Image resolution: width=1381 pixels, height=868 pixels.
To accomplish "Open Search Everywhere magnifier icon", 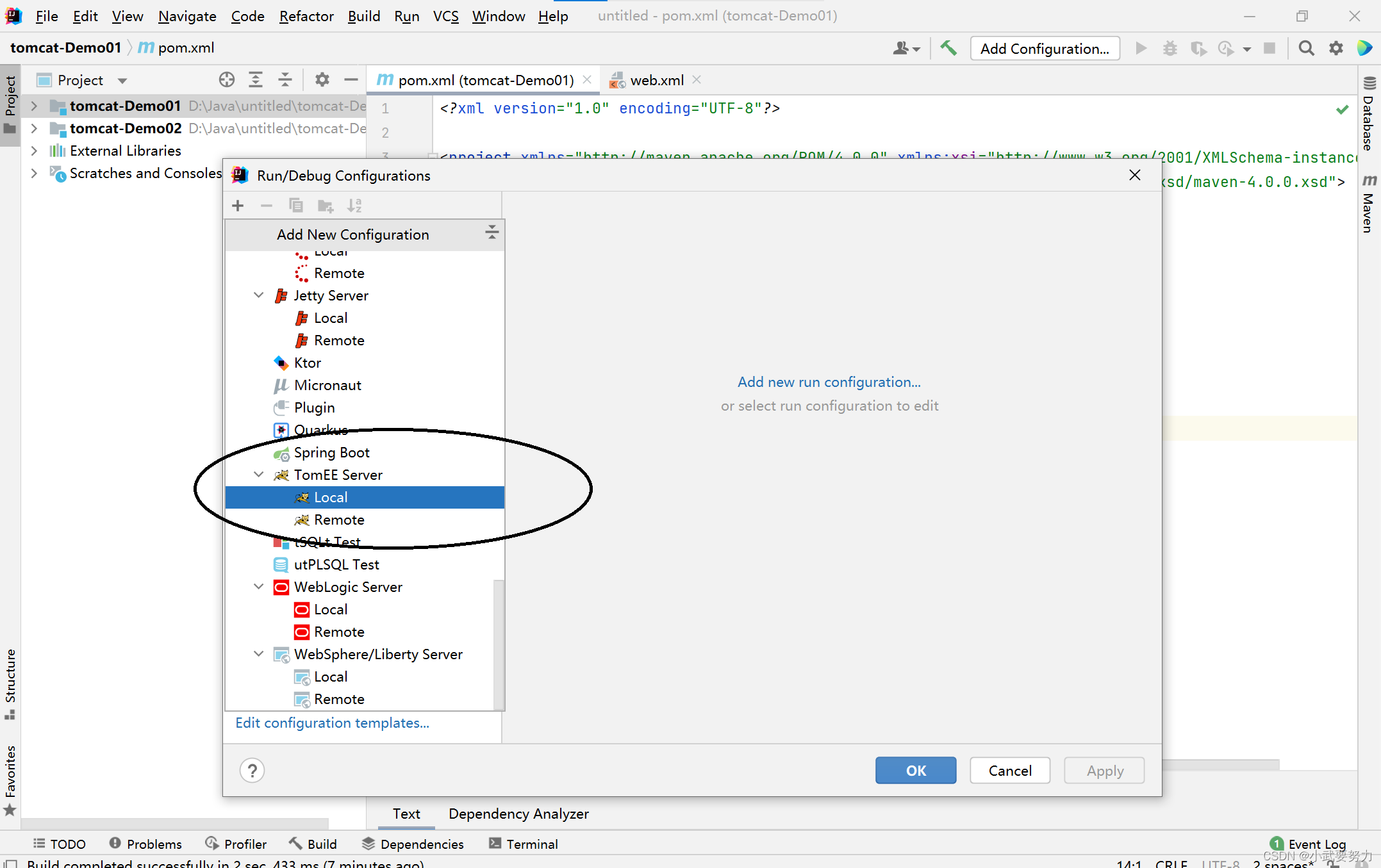I will coord(1306,48).
